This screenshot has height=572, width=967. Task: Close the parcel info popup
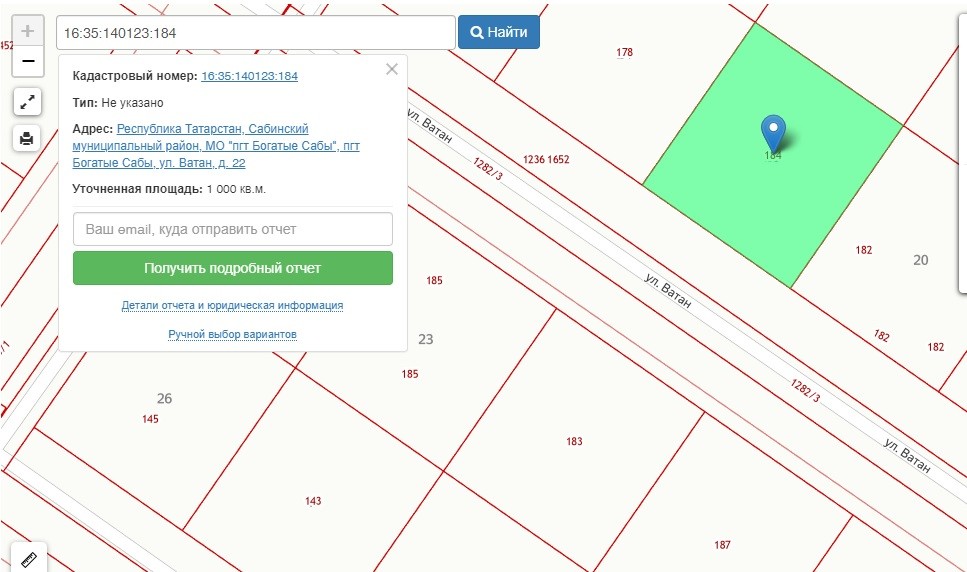click(x=392, y=69)
